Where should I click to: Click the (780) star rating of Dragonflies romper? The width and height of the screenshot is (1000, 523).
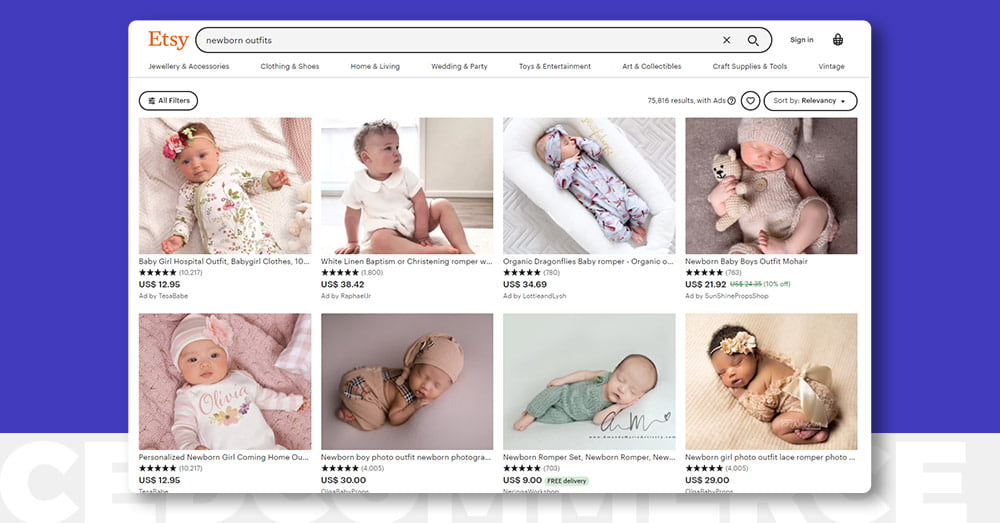pos(531,272)
